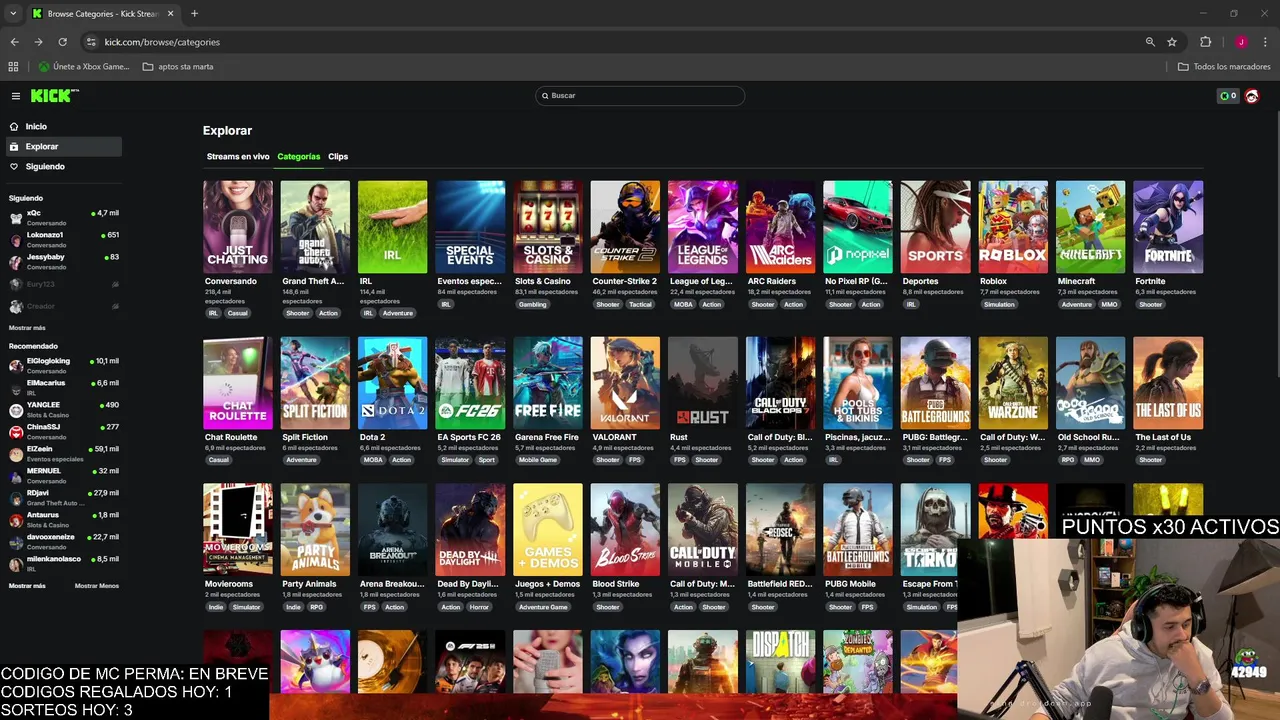This screenshot has height=720, width=1280.
Task: Close the Browse Categories tab
Action: (170, 14)
